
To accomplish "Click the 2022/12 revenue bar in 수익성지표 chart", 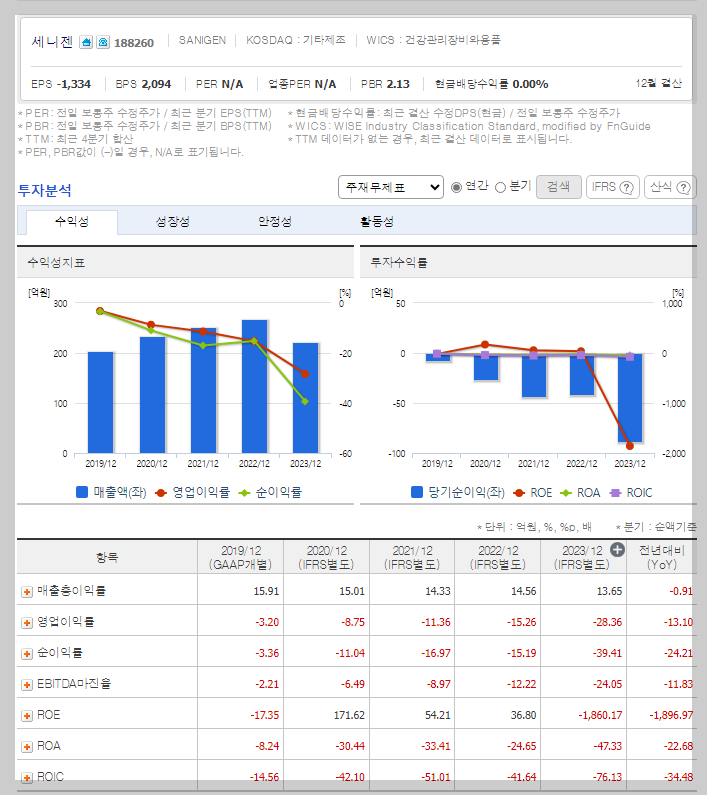I will 255,386.
